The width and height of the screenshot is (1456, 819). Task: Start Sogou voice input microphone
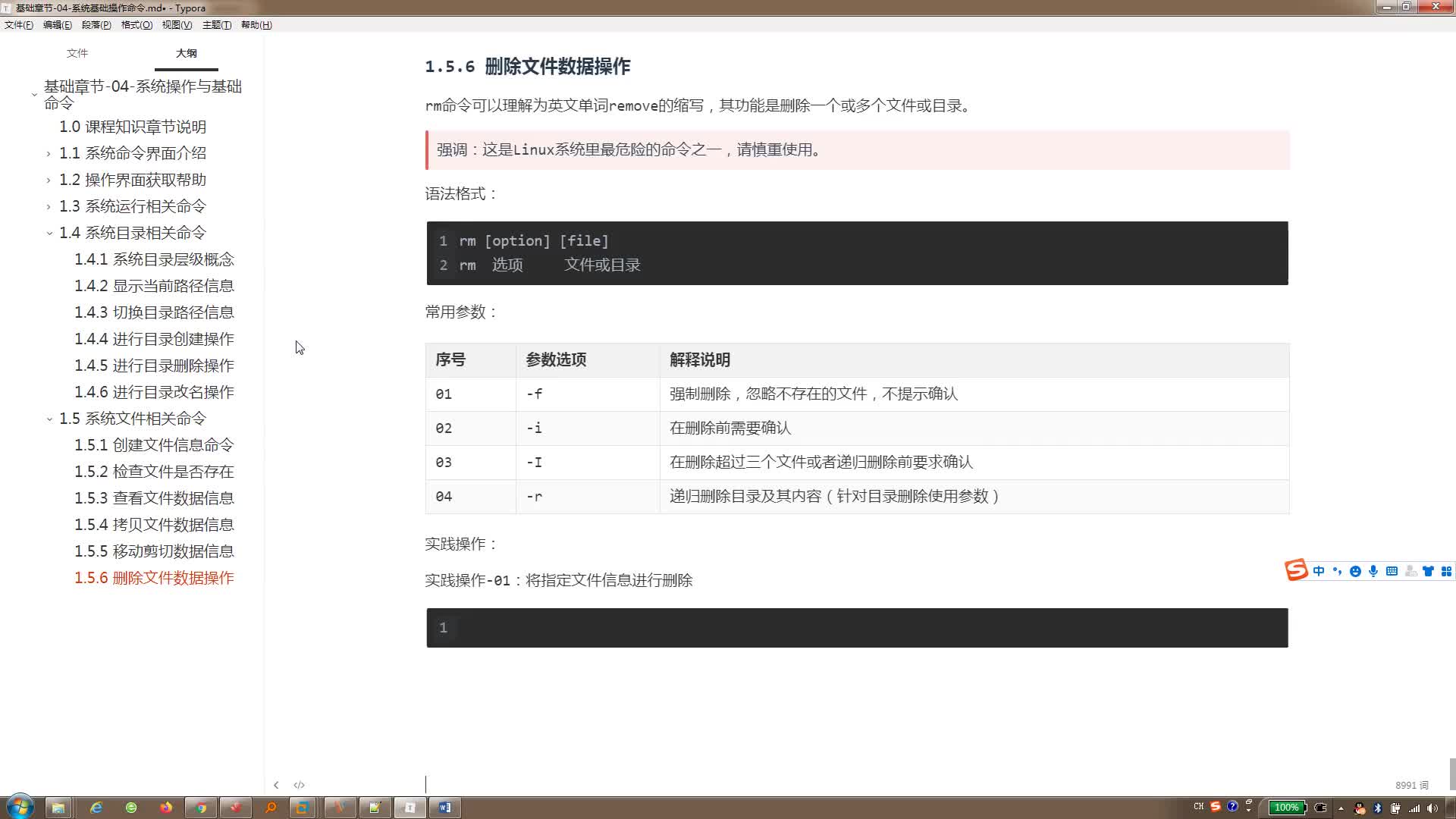click(x=1373, y=571)
